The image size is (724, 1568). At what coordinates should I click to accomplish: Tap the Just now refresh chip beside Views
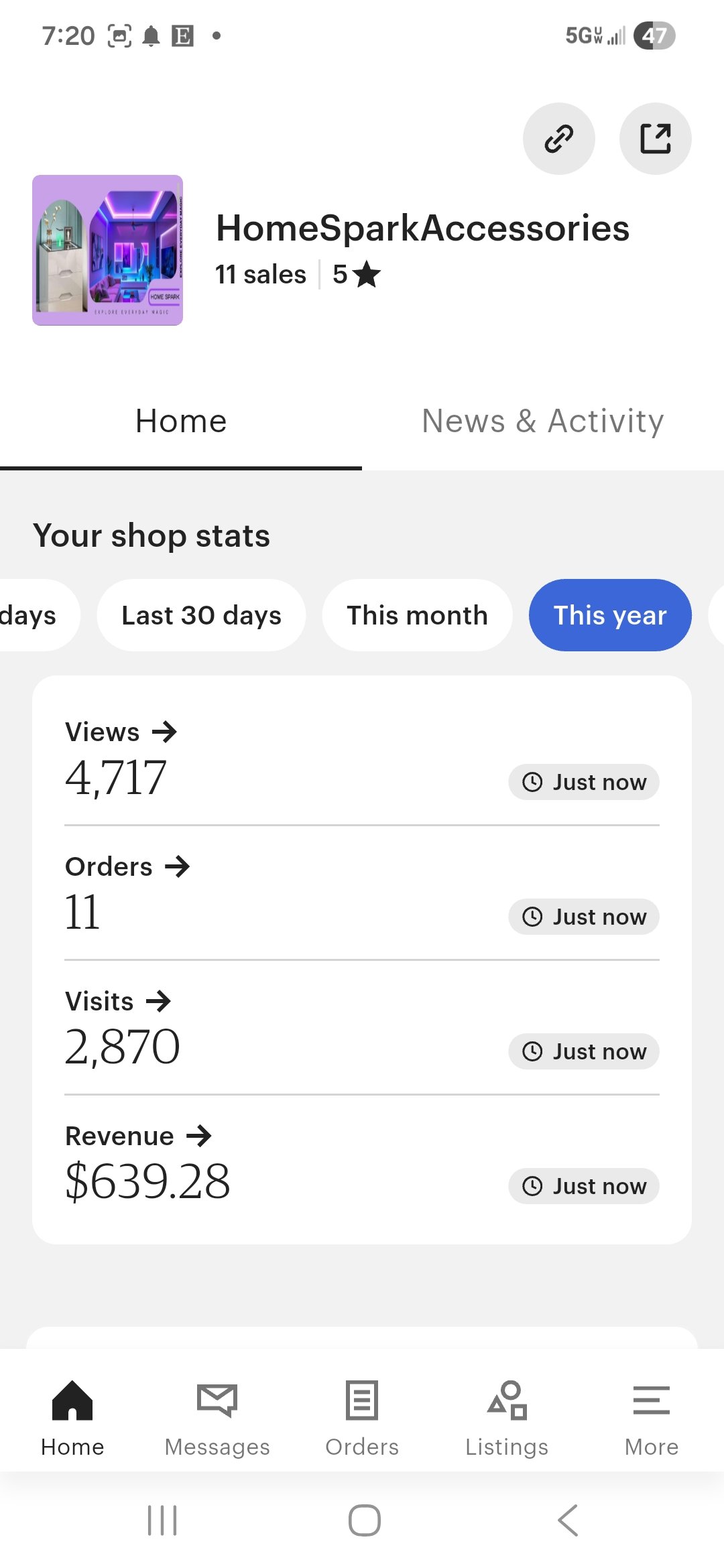tap(583, 782)
